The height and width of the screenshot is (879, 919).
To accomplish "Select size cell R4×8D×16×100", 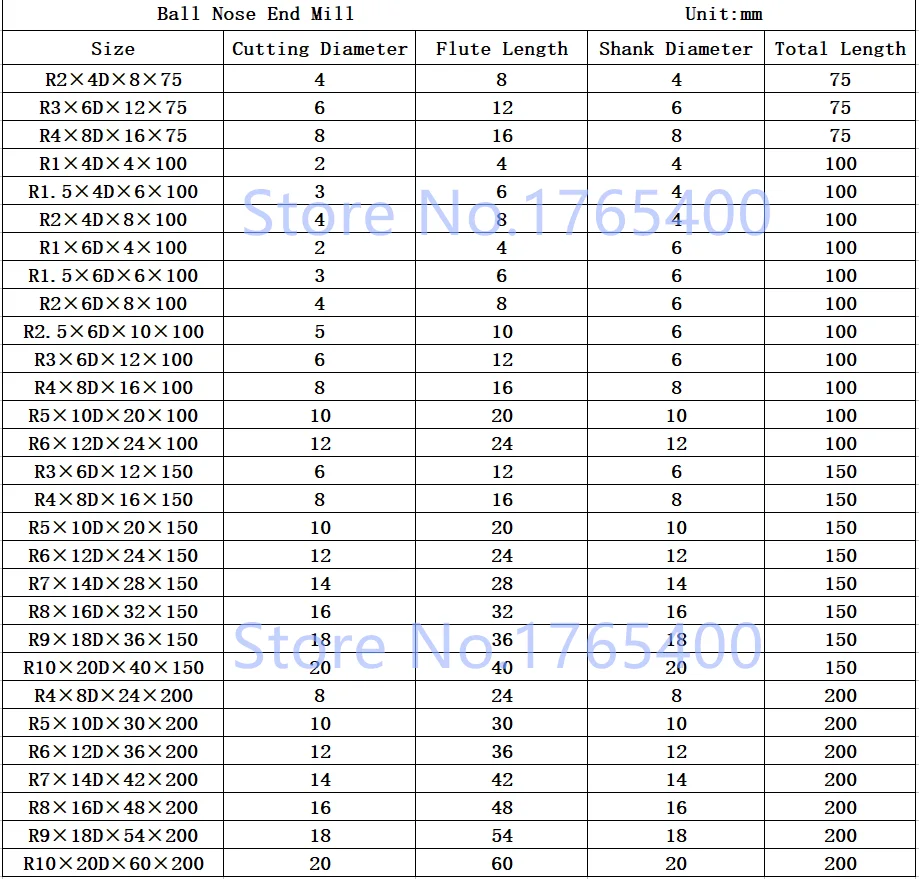I will (113, 387).
